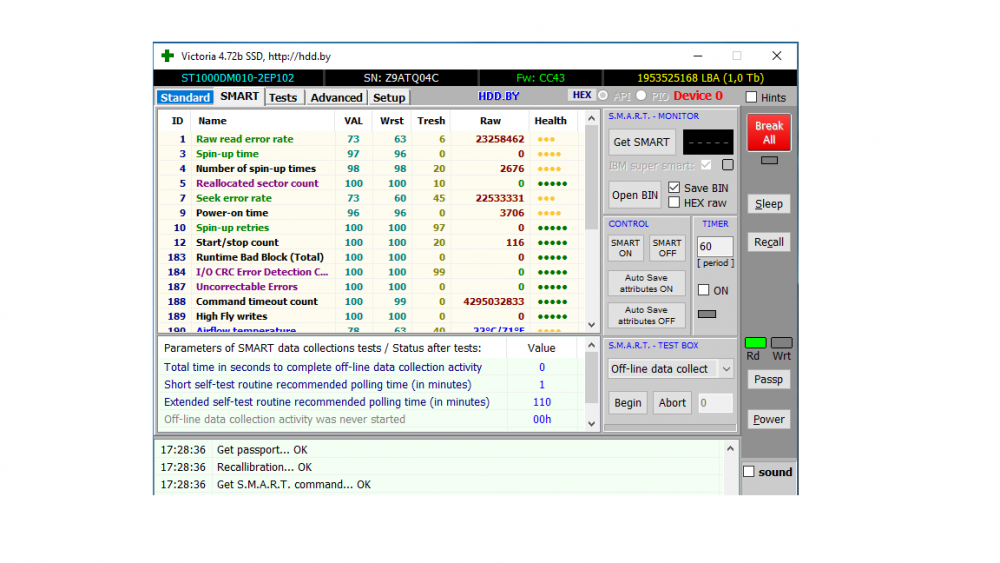Open the Off-line data collect dropdown
The width and height of the screenshot is (1000, 563).
tap(671, 369)
